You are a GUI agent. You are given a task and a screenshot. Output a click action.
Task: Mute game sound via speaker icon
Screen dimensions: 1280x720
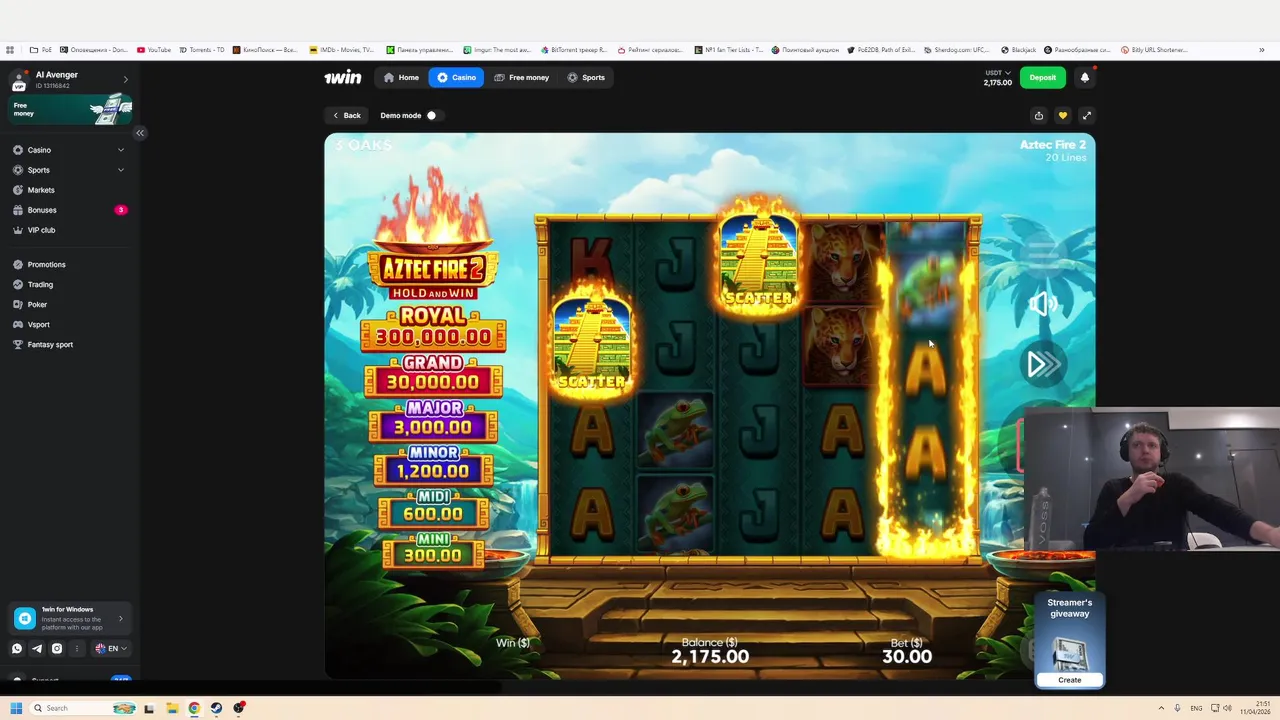tap(1043, 304)
